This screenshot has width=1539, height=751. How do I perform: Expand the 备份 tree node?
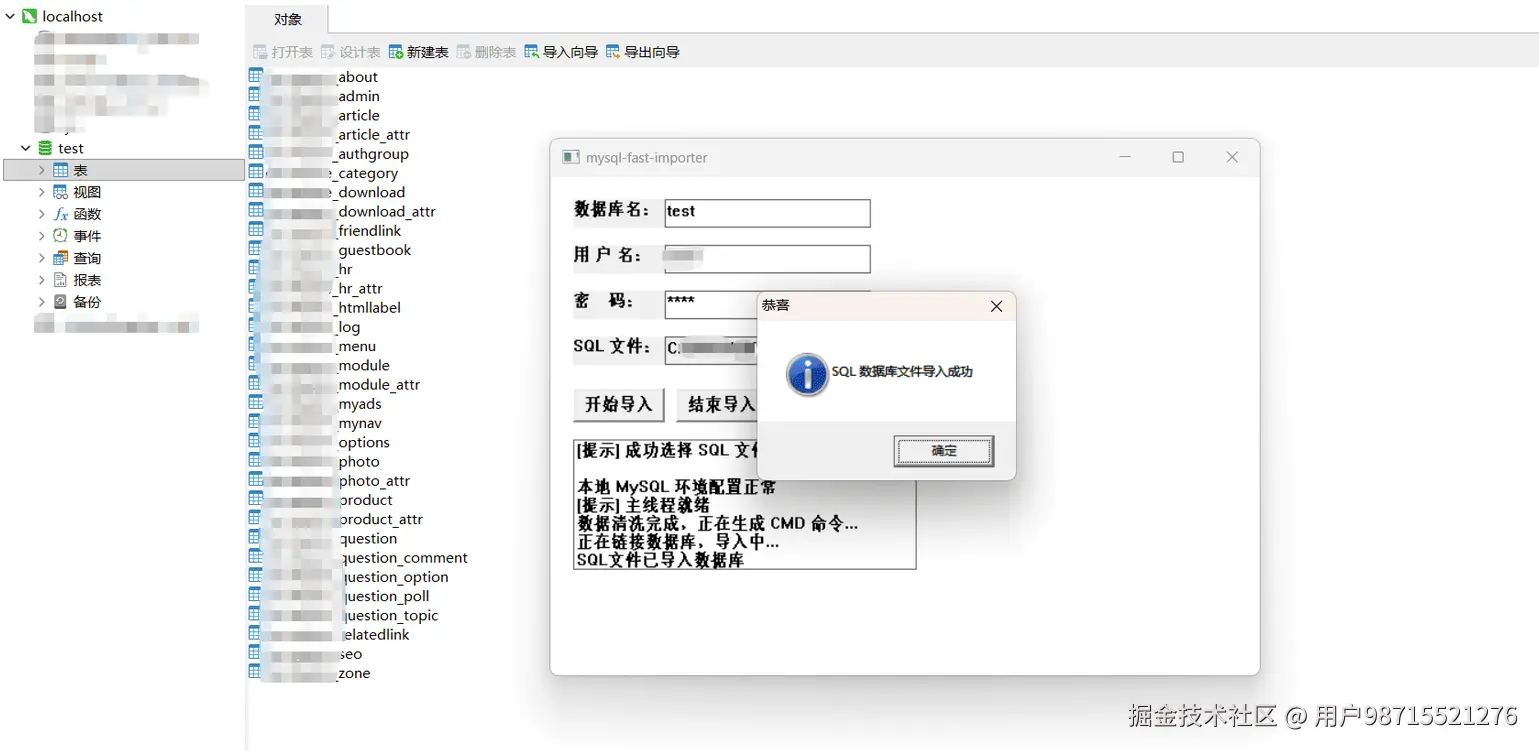click(x=41, y=302)
